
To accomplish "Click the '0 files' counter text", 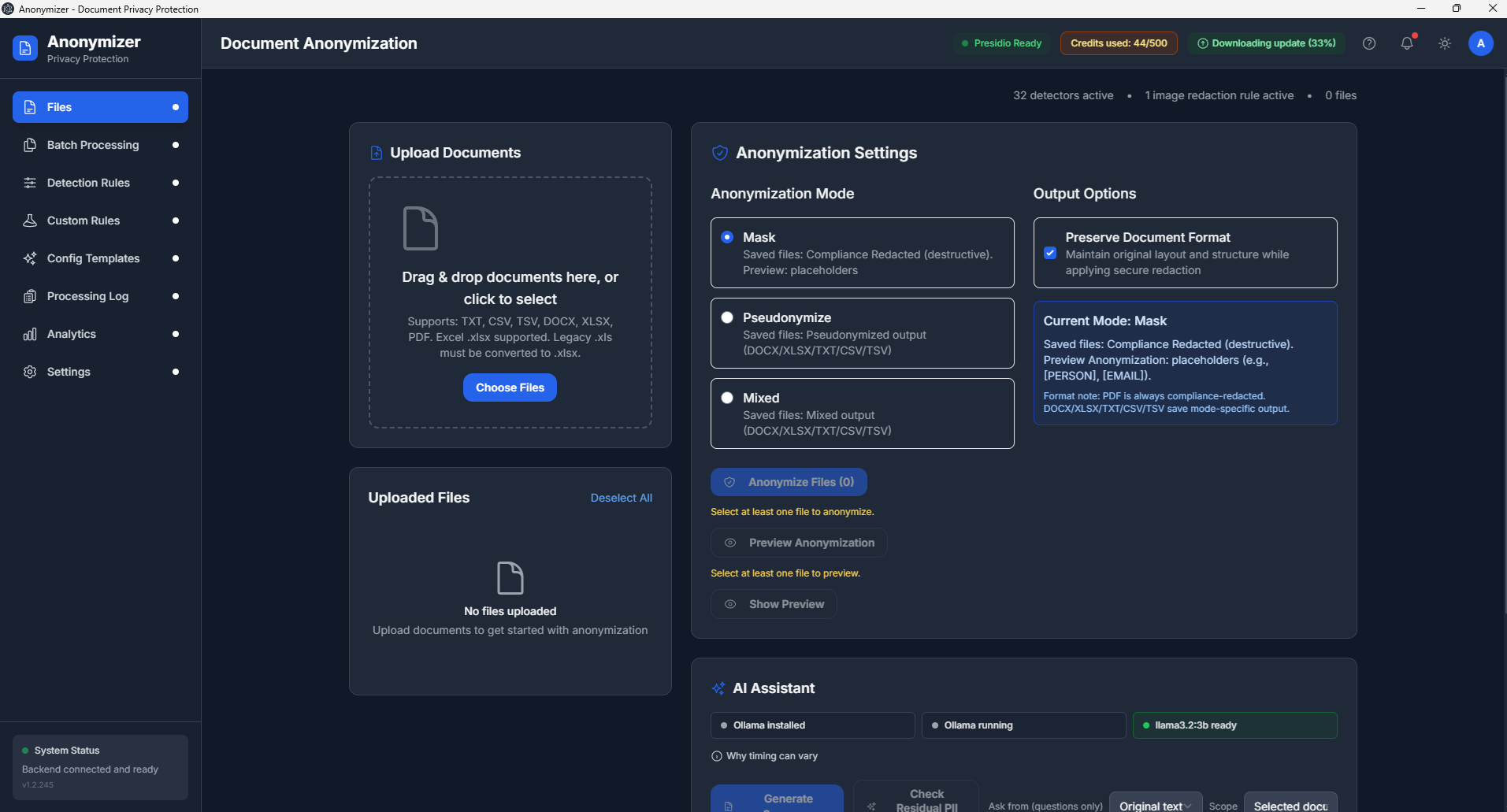I will 1341,95.
